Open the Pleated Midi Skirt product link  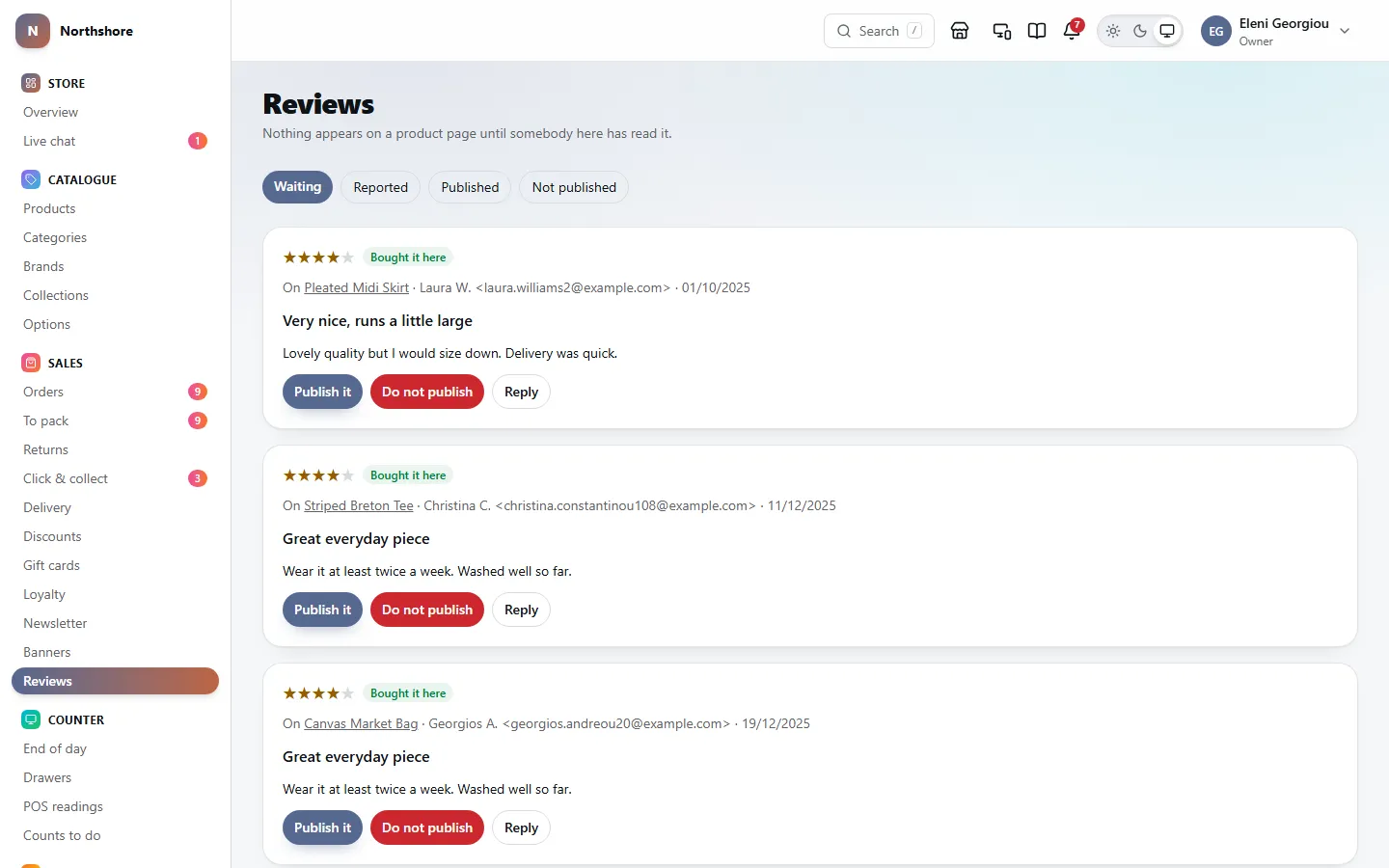pos(356,287)
